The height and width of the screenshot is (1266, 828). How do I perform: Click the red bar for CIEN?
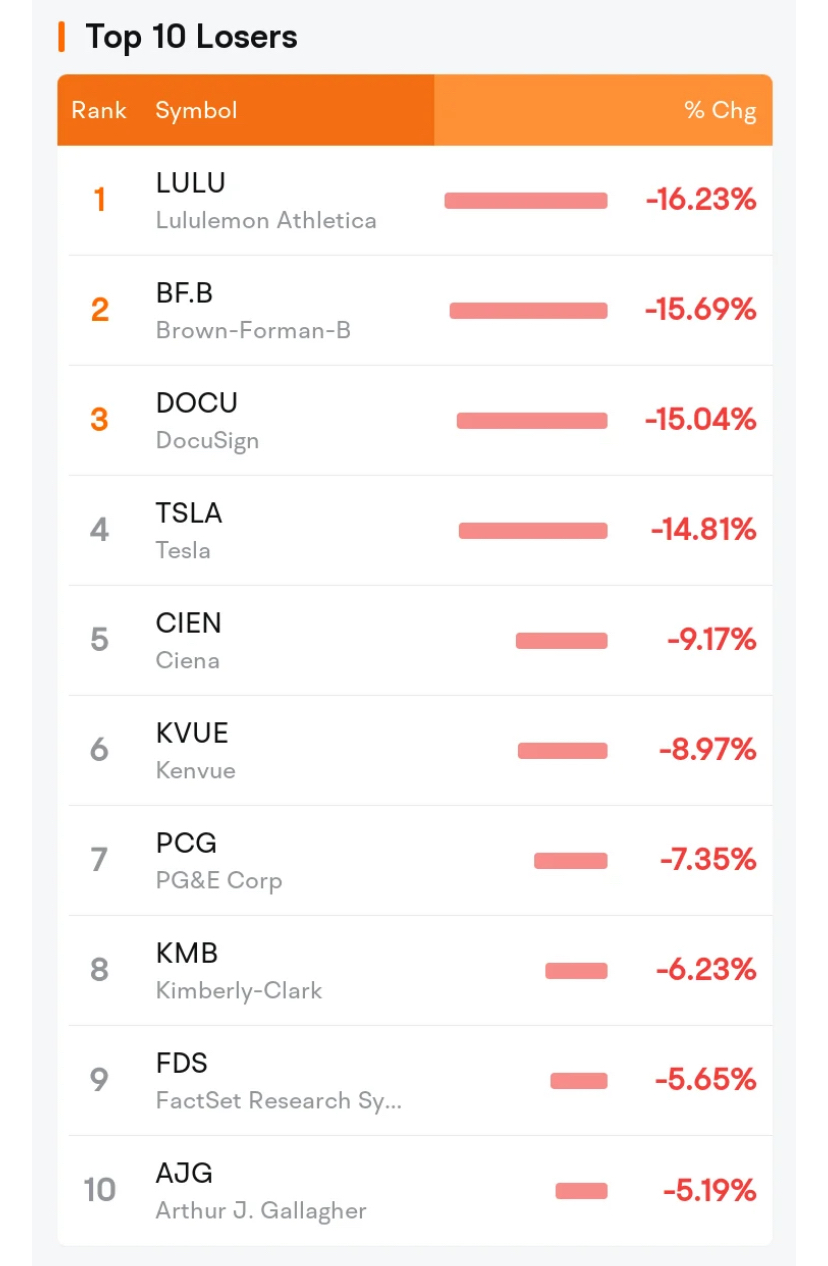(x=561, y=640)
